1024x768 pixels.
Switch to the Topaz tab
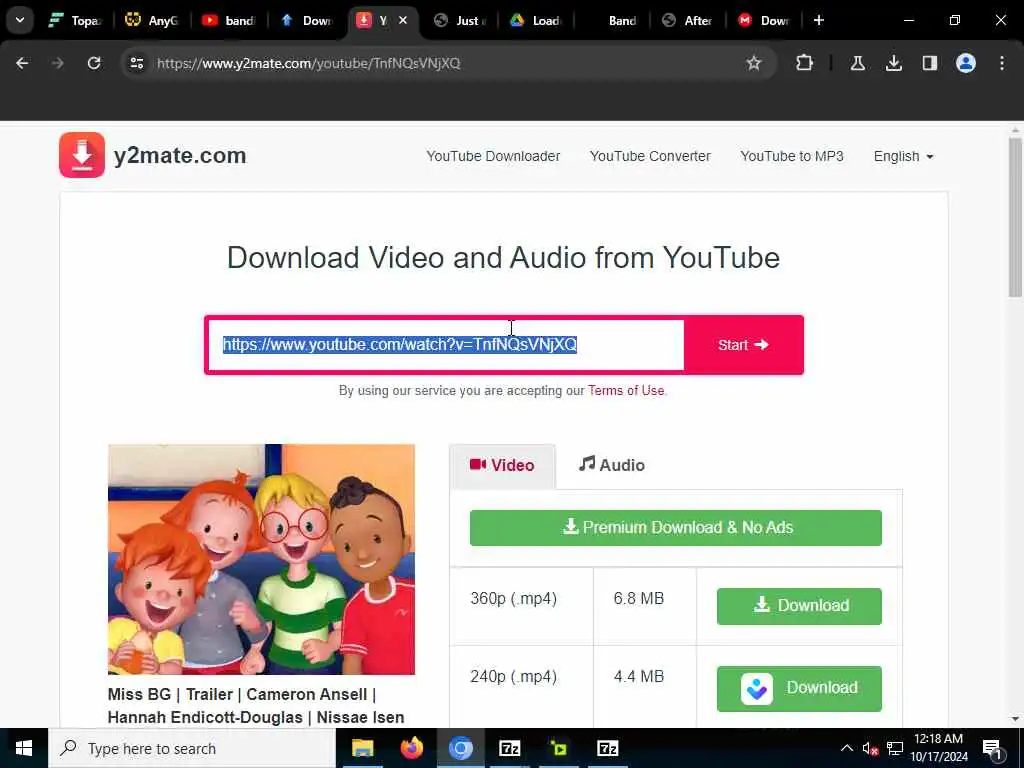74,20
